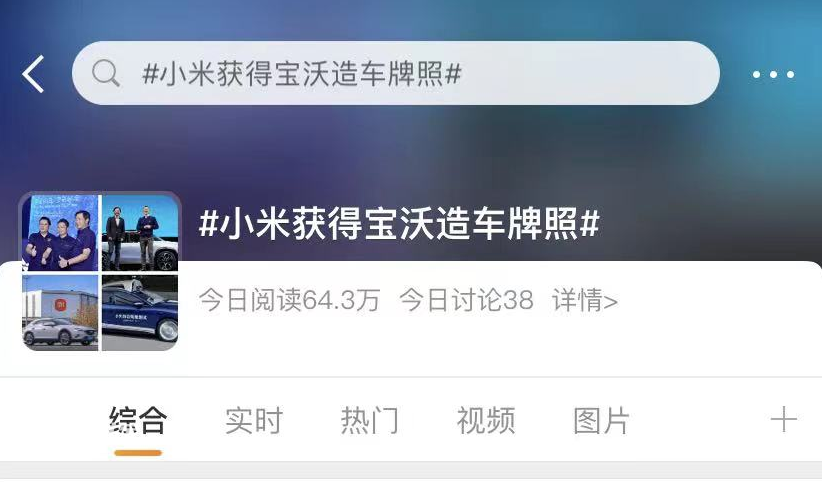Click the plus icon beside the tabs
The width and height of the screenshot is (822, 482).
coord(784,420)
